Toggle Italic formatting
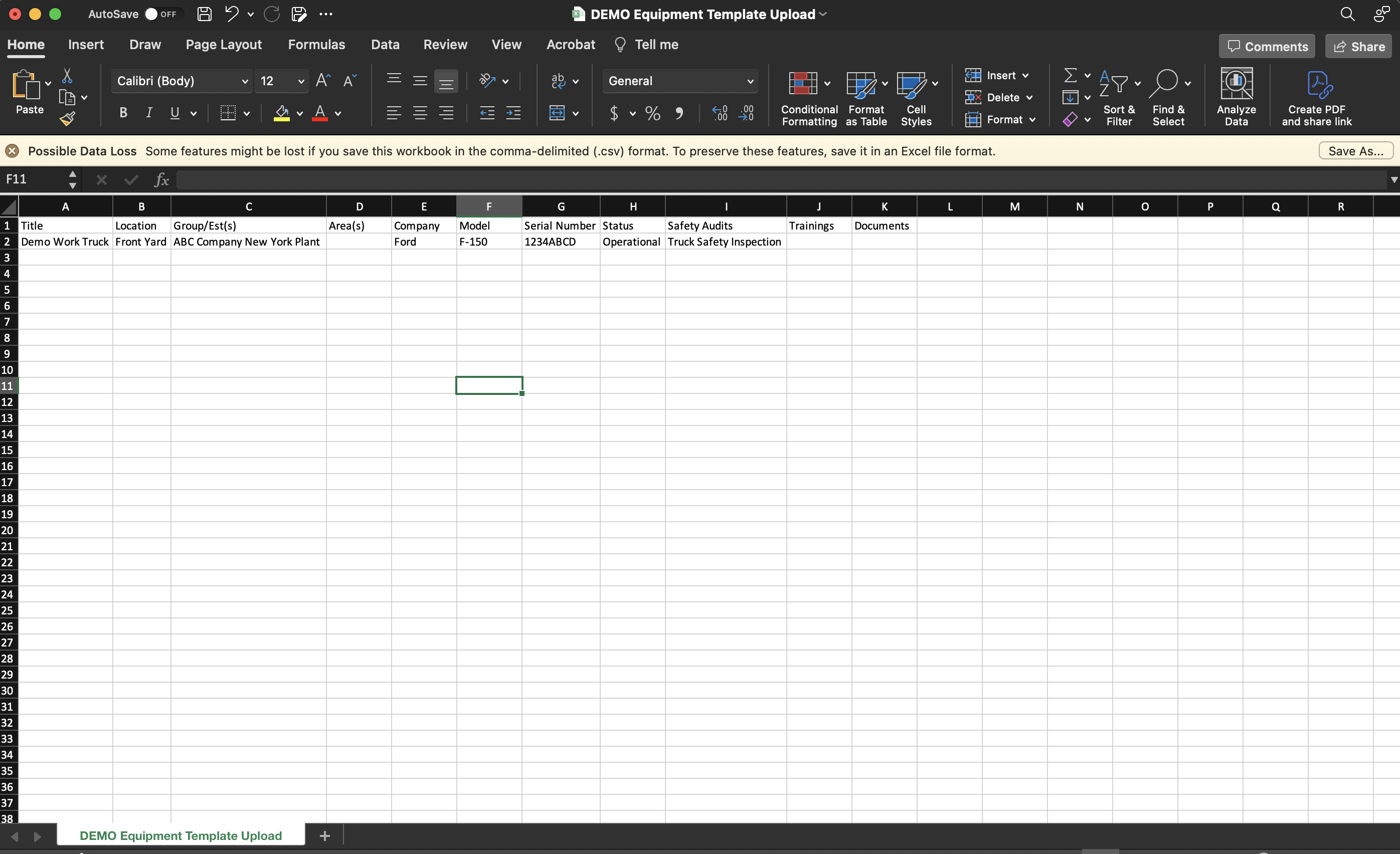This screenshot has width=1400, height=854. [x=149, y=113]
